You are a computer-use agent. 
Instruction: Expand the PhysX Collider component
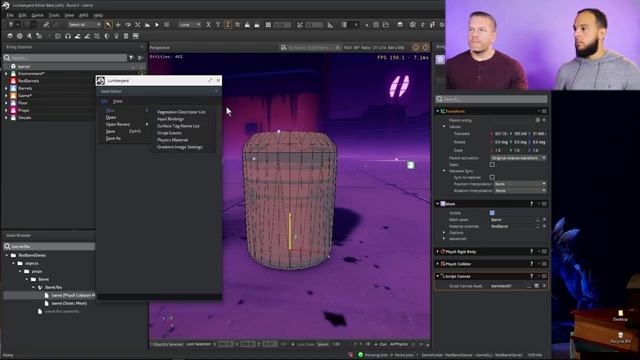coord(438,264)
